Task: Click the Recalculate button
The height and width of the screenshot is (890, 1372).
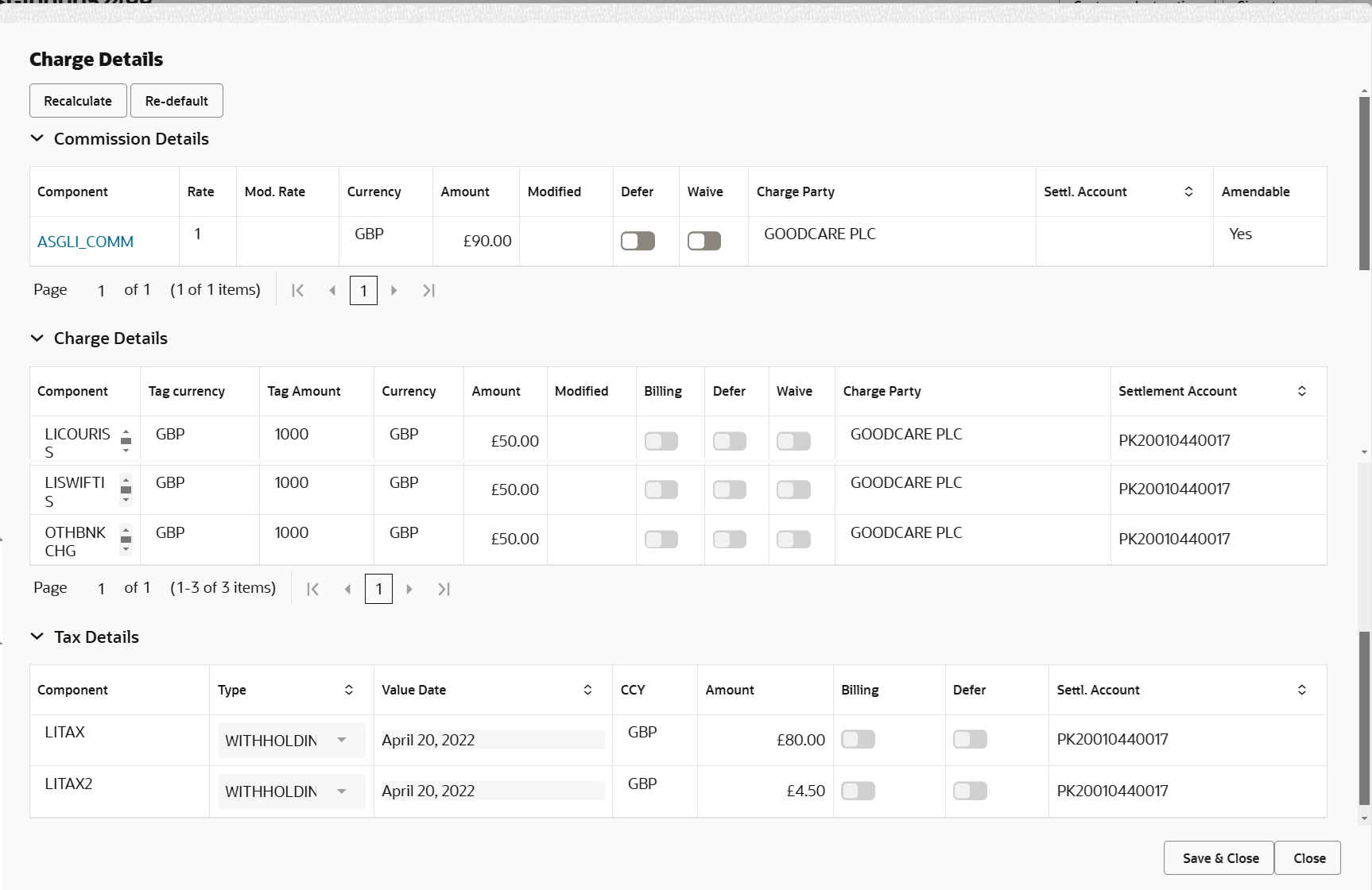Action: click(77, 100)
